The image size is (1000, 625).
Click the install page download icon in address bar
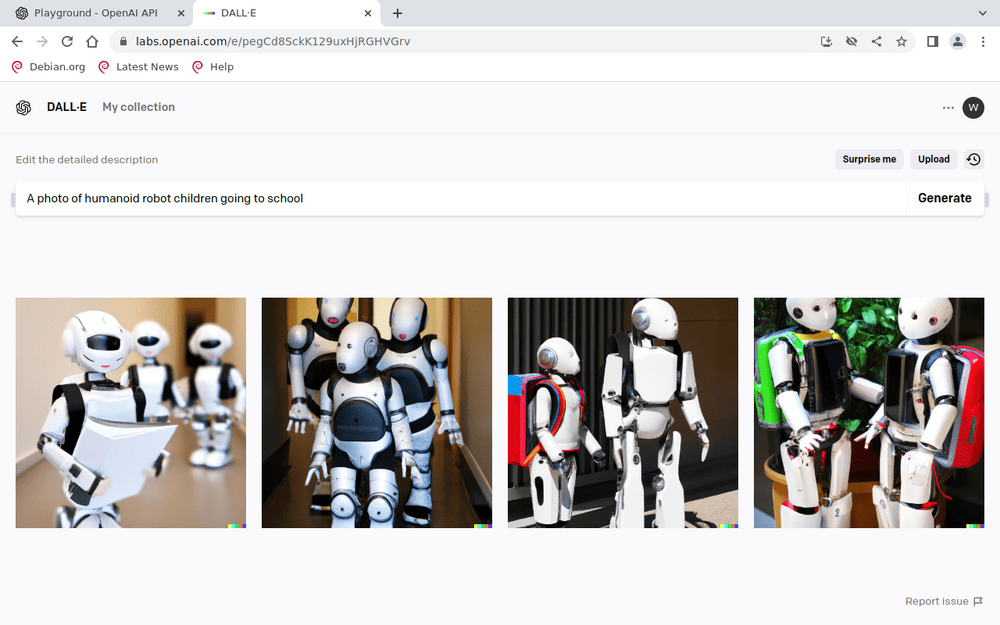click(826, 41)
